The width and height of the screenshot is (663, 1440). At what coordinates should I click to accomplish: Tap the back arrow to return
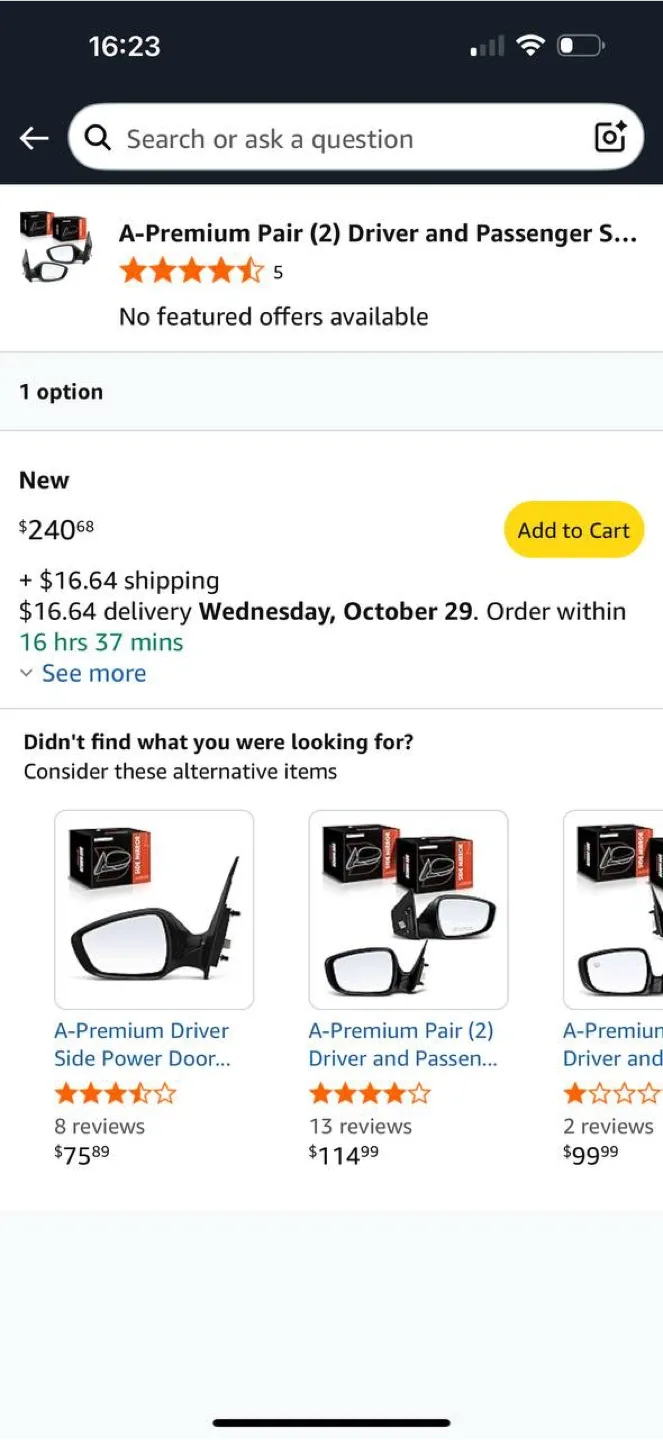click(x=33, y=138)
